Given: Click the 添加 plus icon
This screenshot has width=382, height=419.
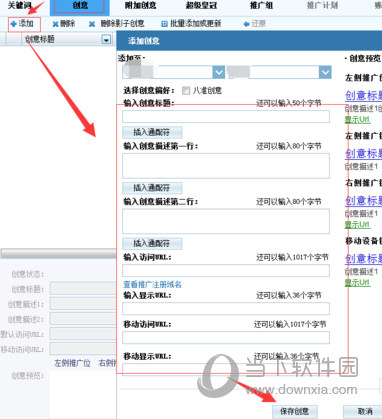Looking at the screenshot, I should tap(14, 24).
